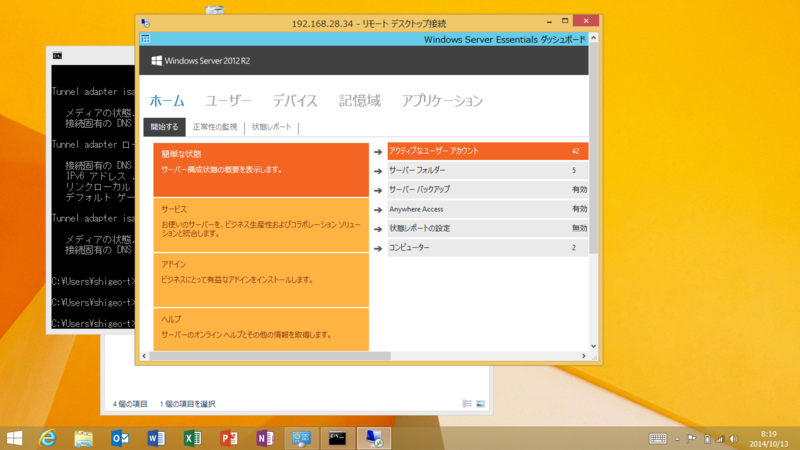Viewport: 800px width, 450px height.
Task: Open the Windows Start button
Action: click(x=14, y=438)
